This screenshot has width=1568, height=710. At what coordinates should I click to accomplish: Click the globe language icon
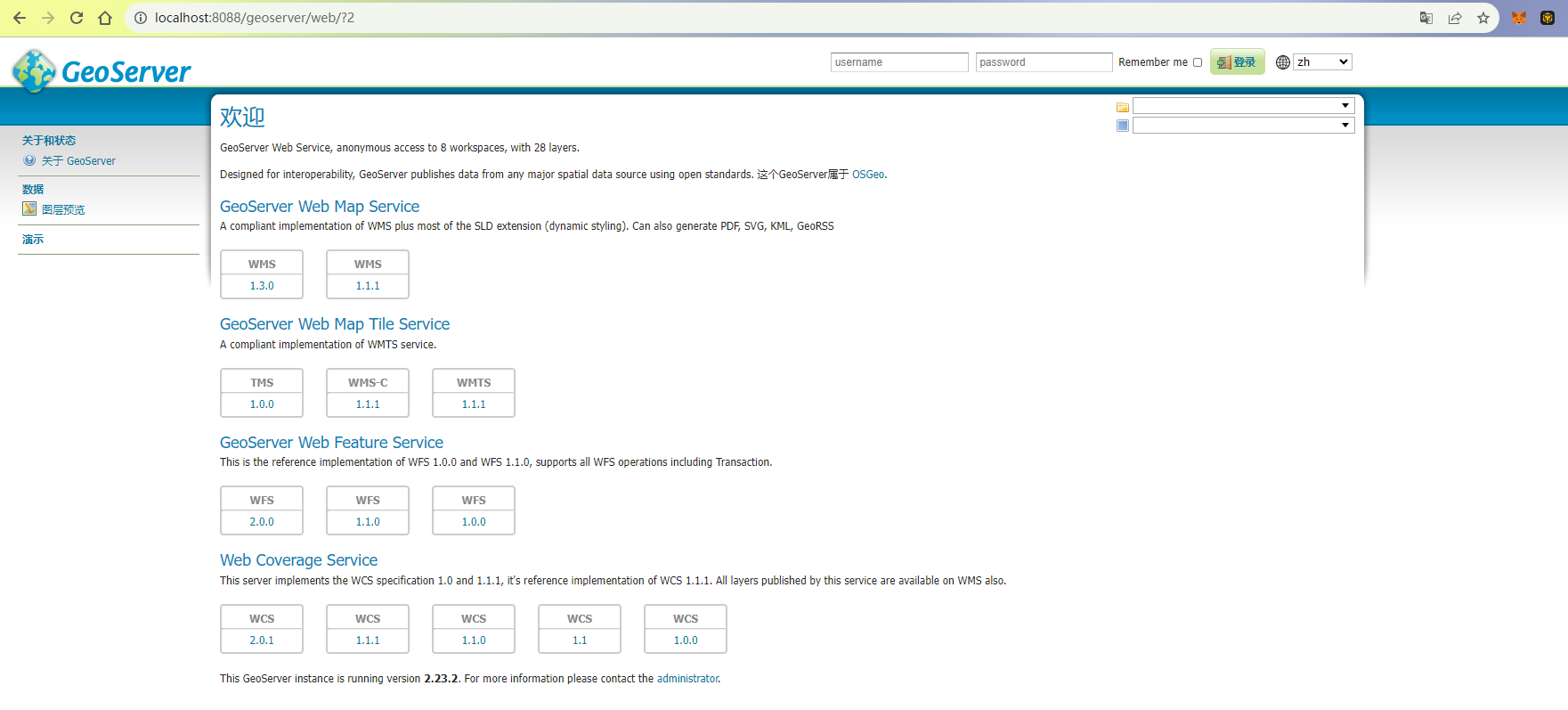click(1283, 62)
